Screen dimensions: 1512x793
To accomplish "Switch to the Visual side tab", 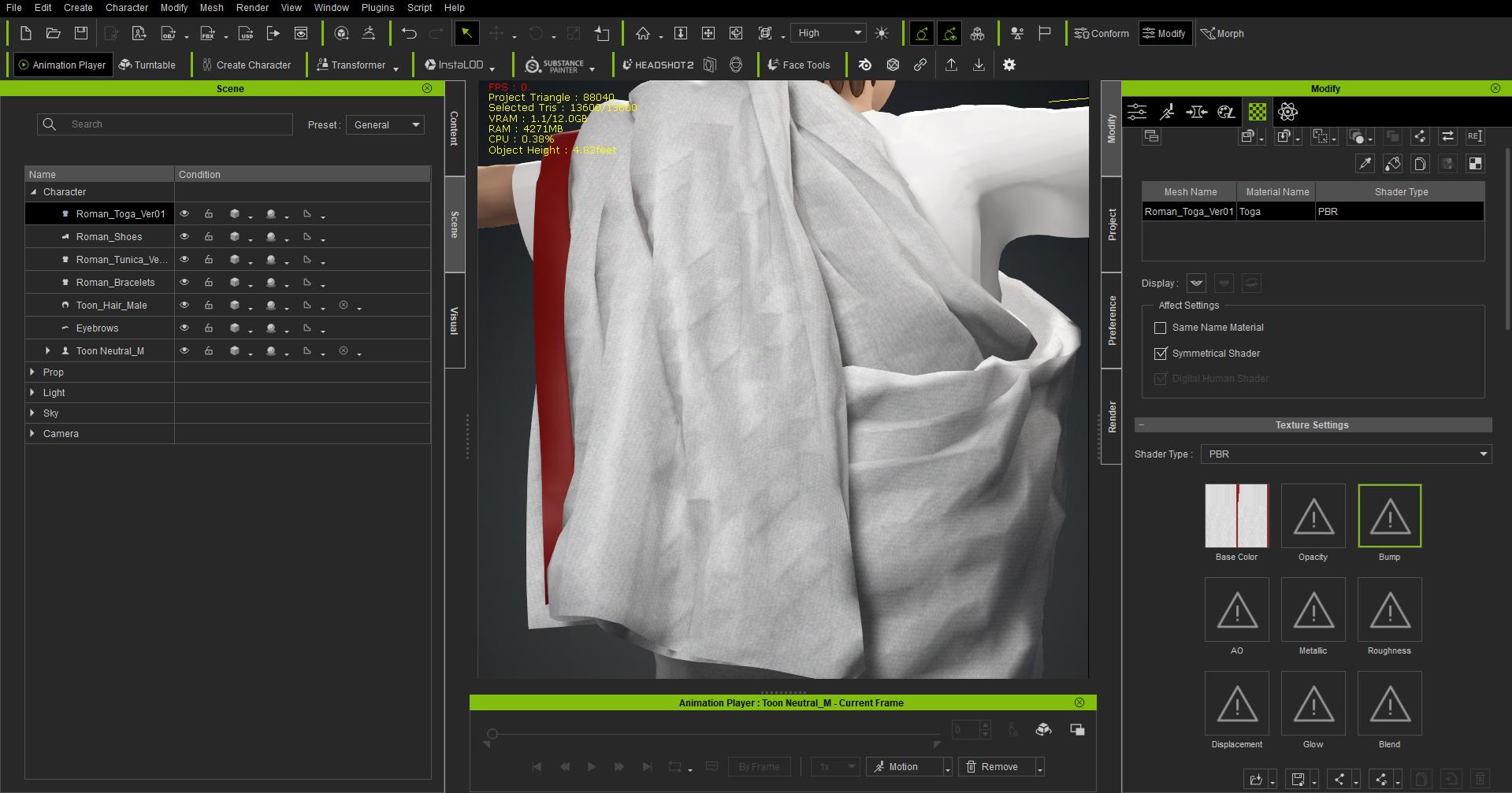I will click(455, 321).
